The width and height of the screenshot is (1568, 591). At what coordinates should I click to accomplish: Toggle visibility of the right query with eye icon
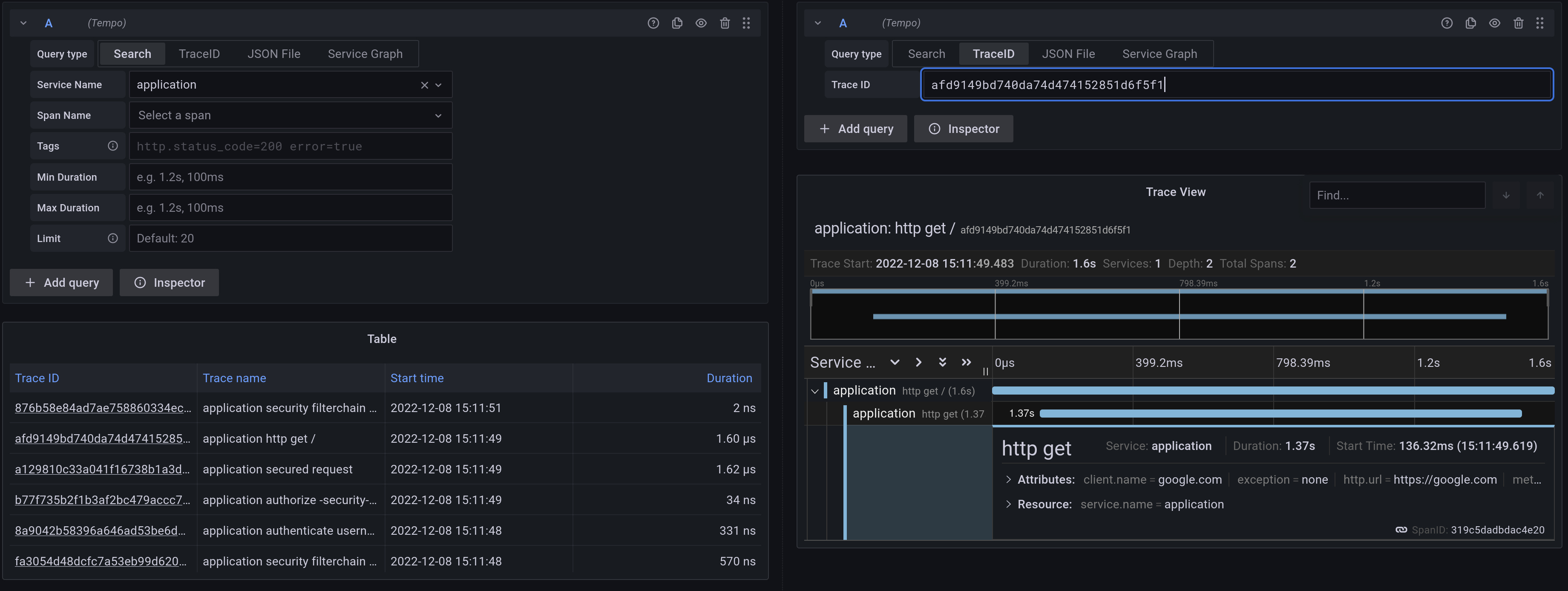[1494, 23]
